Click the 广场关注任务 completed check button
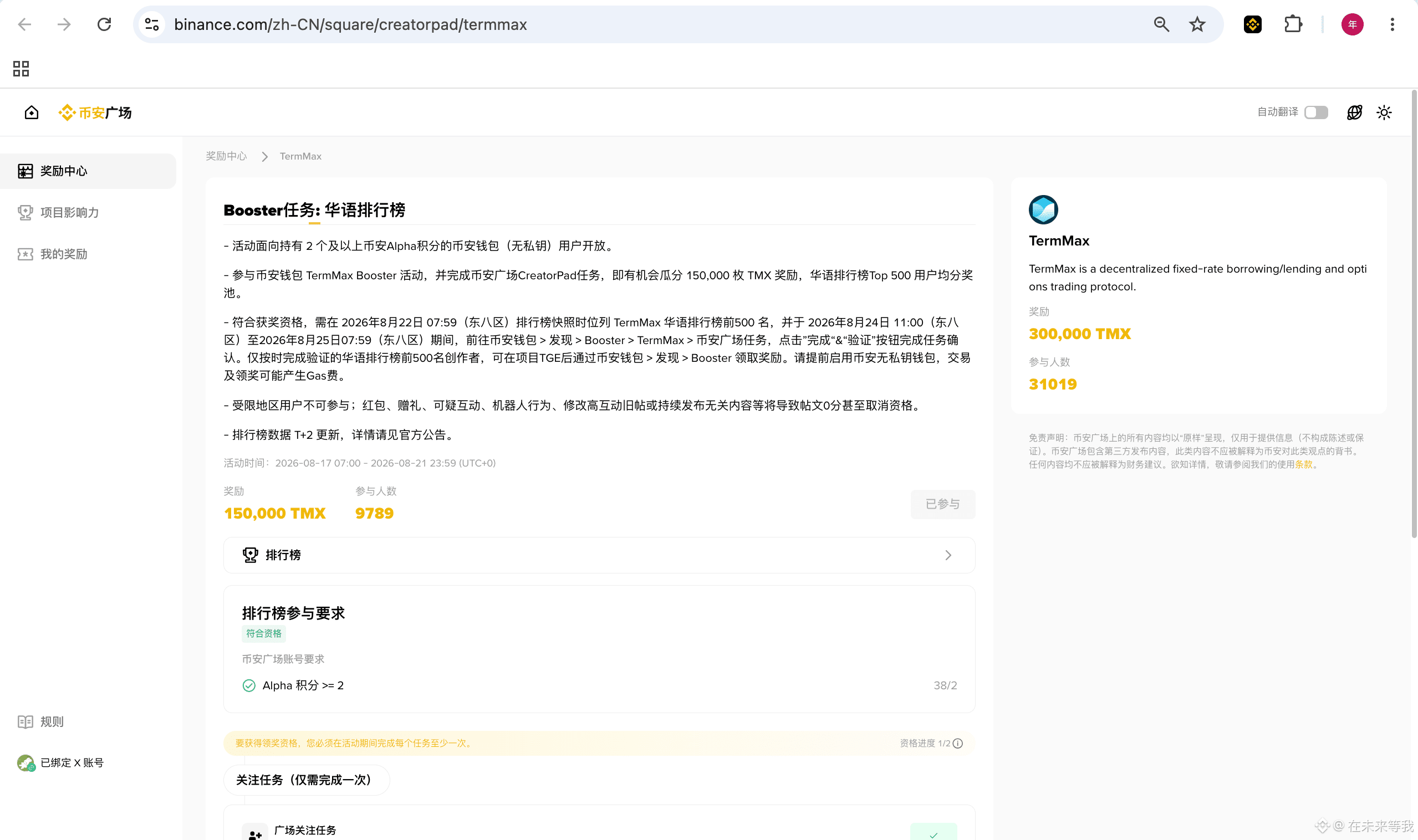The width and height of the screenshot is (1418, 840). (x=934, y=832)
